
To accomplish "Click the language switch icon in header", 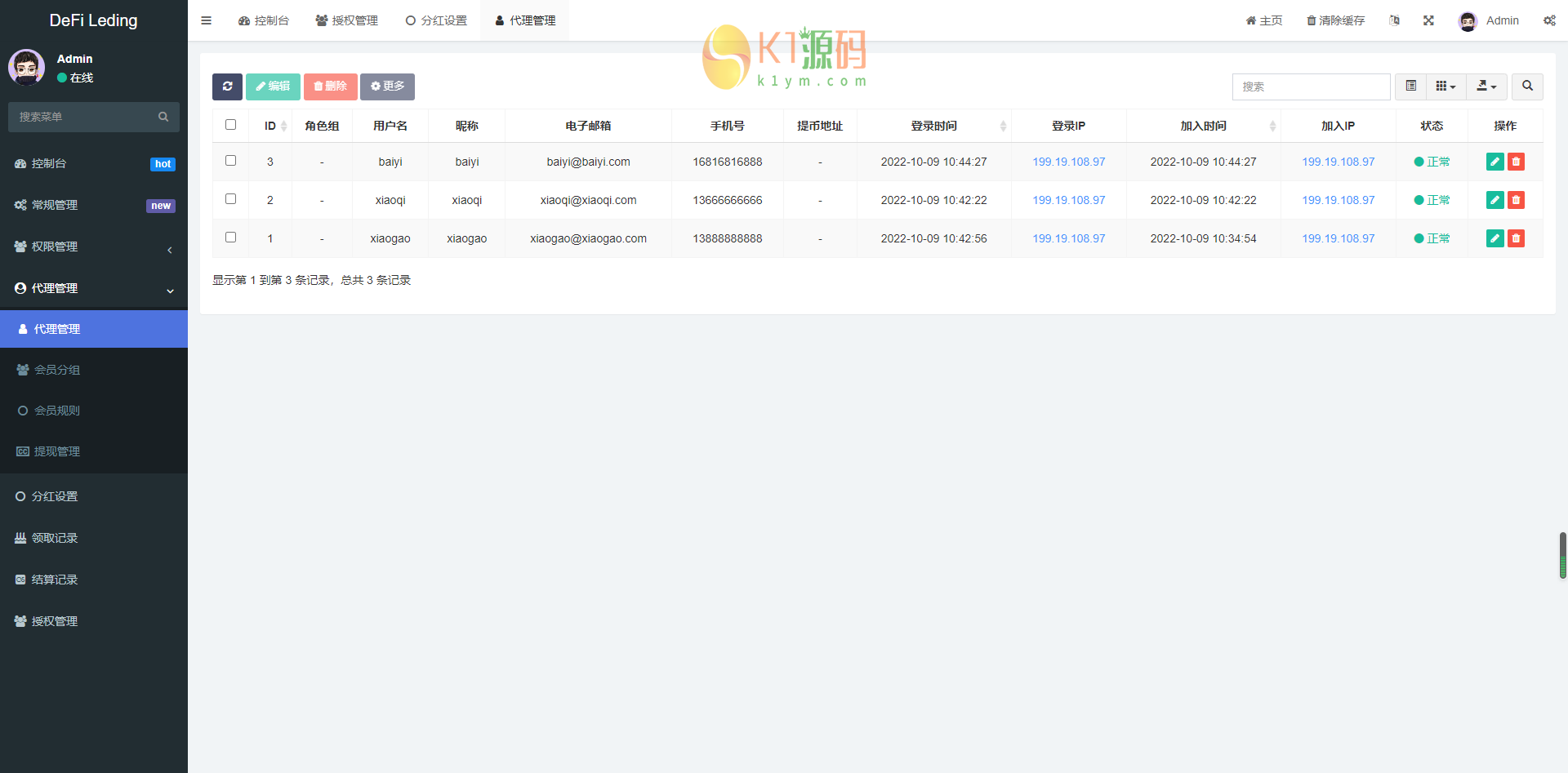I will pos(1394,20).
